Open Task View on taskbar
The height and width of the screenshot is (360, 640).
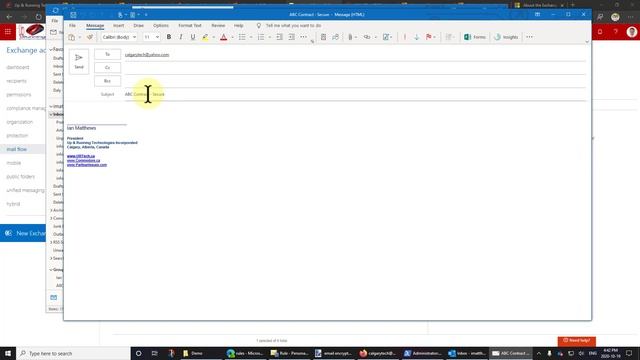point(154,353)
